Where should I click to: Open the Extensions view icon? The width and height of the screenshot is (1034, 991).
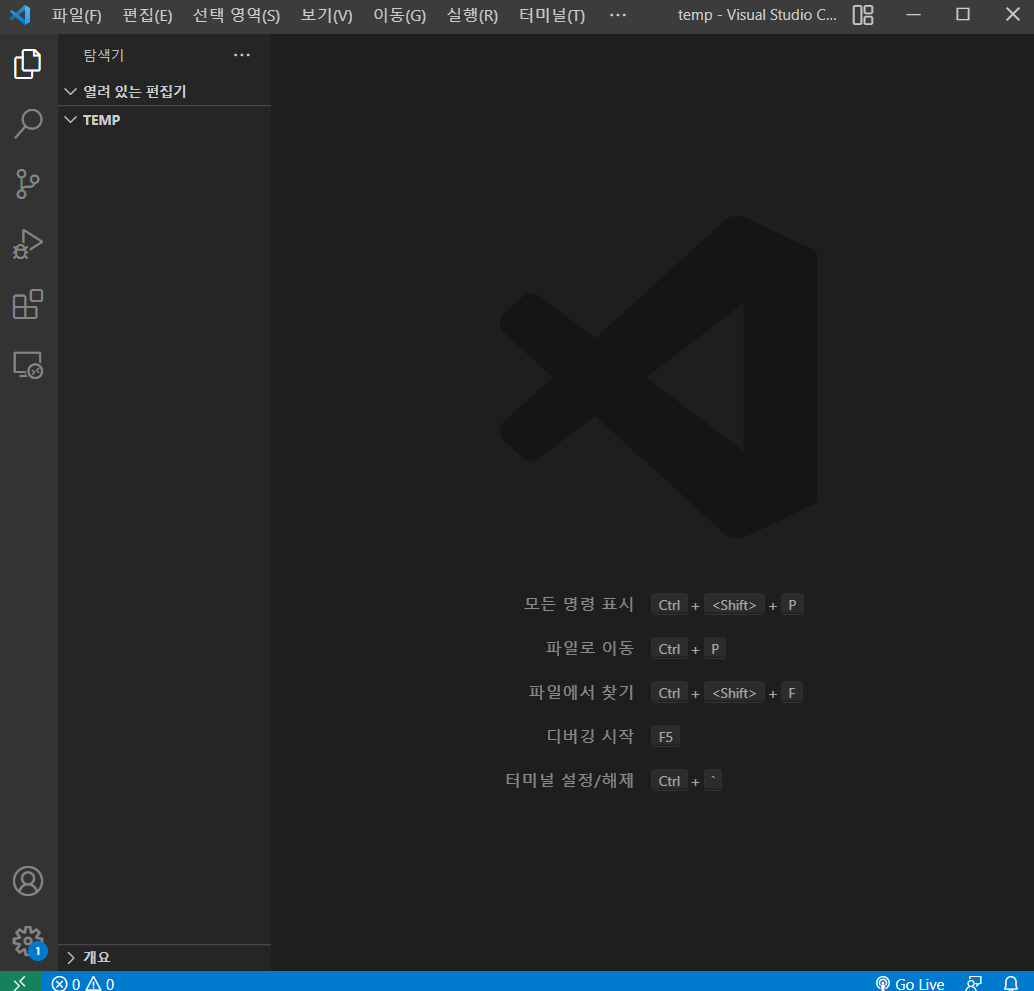point(28,304)
